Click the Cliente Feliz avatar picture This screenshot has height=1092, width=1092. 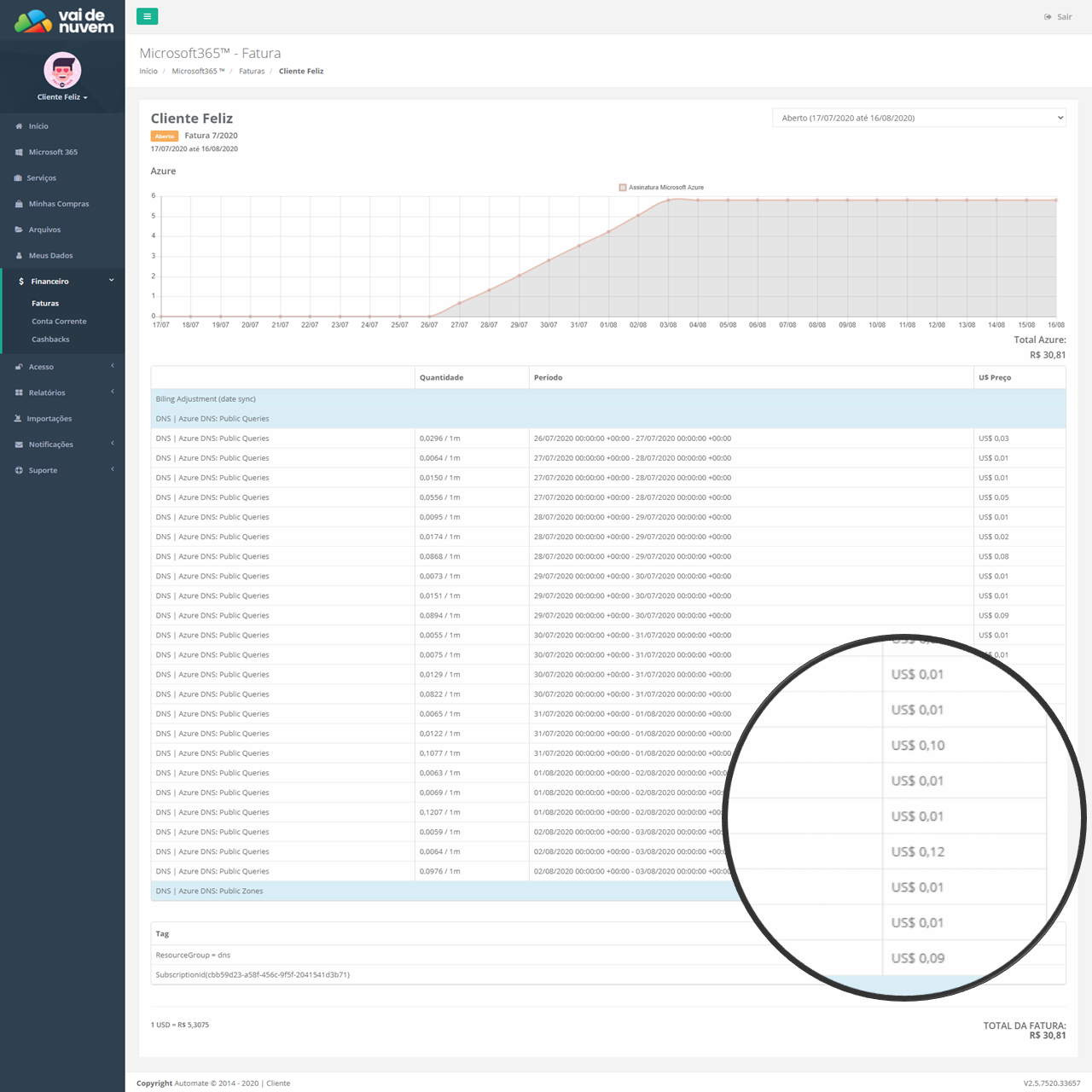tap(62, 70)
